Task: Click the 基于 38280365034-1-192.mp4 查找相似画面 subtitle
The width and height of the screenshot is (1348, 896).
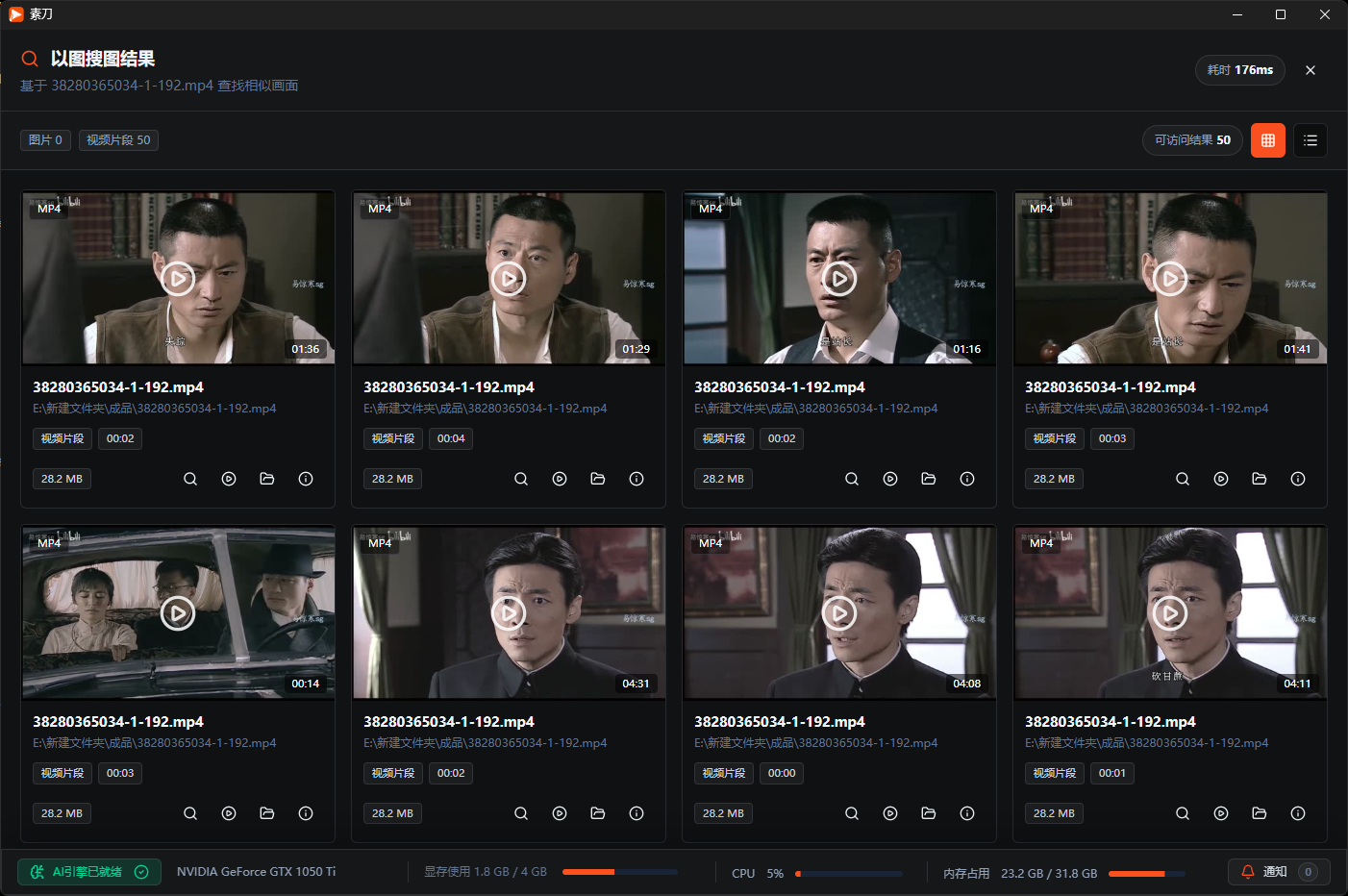Action: [x=160, y=86]
